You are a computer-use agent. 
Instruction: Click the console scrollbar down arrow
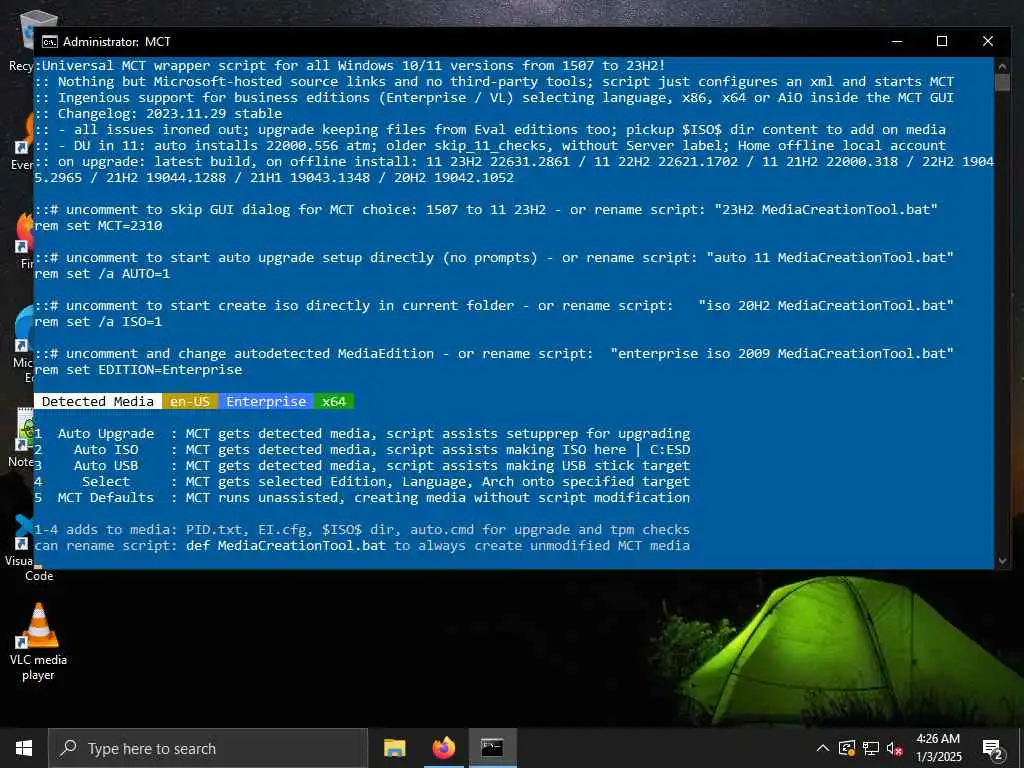point(1002,561)
